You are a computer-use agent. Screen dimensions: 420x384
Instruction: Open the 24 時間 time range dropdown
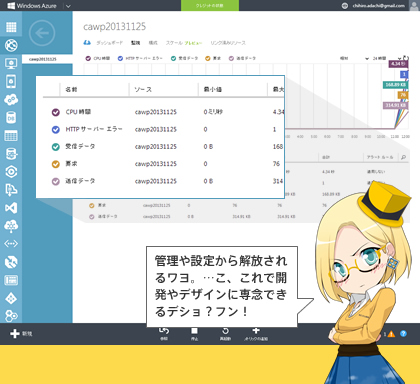pos(387,58)
